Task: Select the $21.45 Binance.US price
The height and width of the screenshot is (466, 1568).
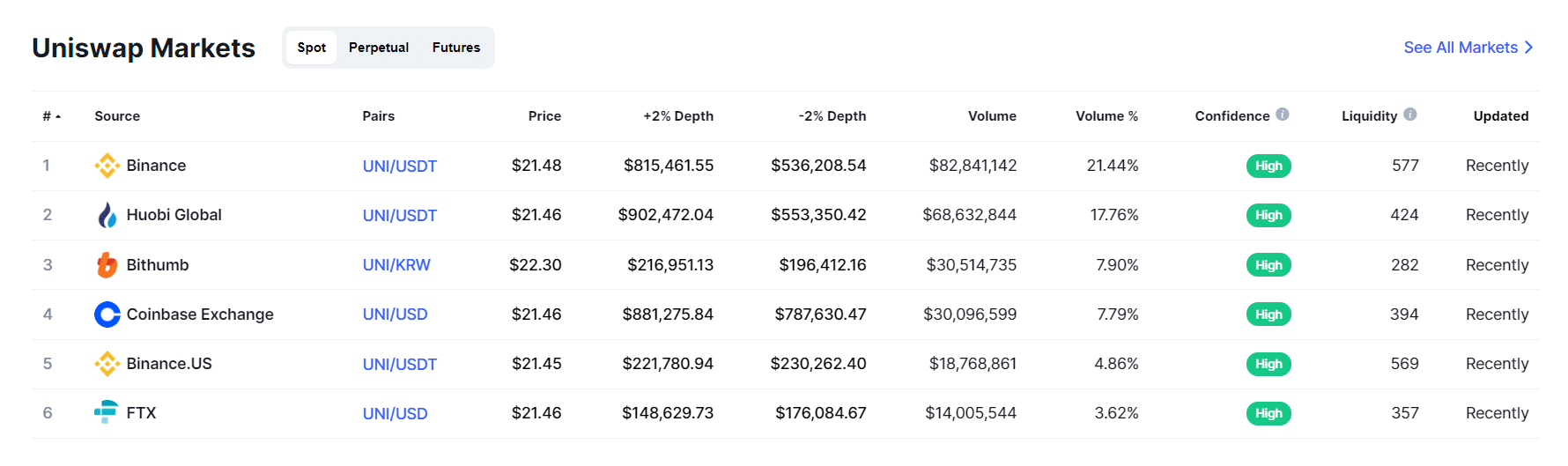Action: (x=536, y=364)
